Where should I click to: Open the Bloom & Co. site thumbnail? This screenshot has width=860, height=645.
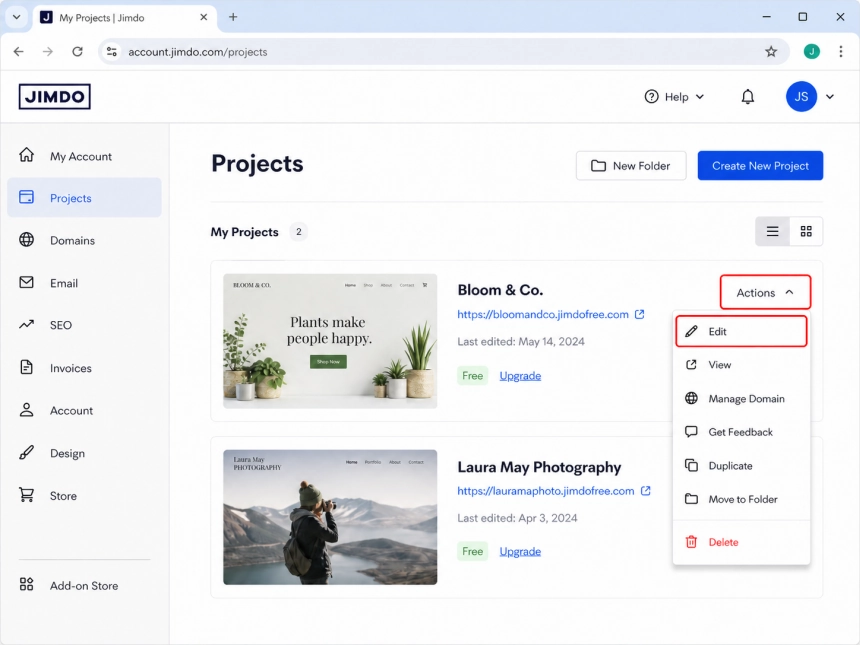coord(330,341)
